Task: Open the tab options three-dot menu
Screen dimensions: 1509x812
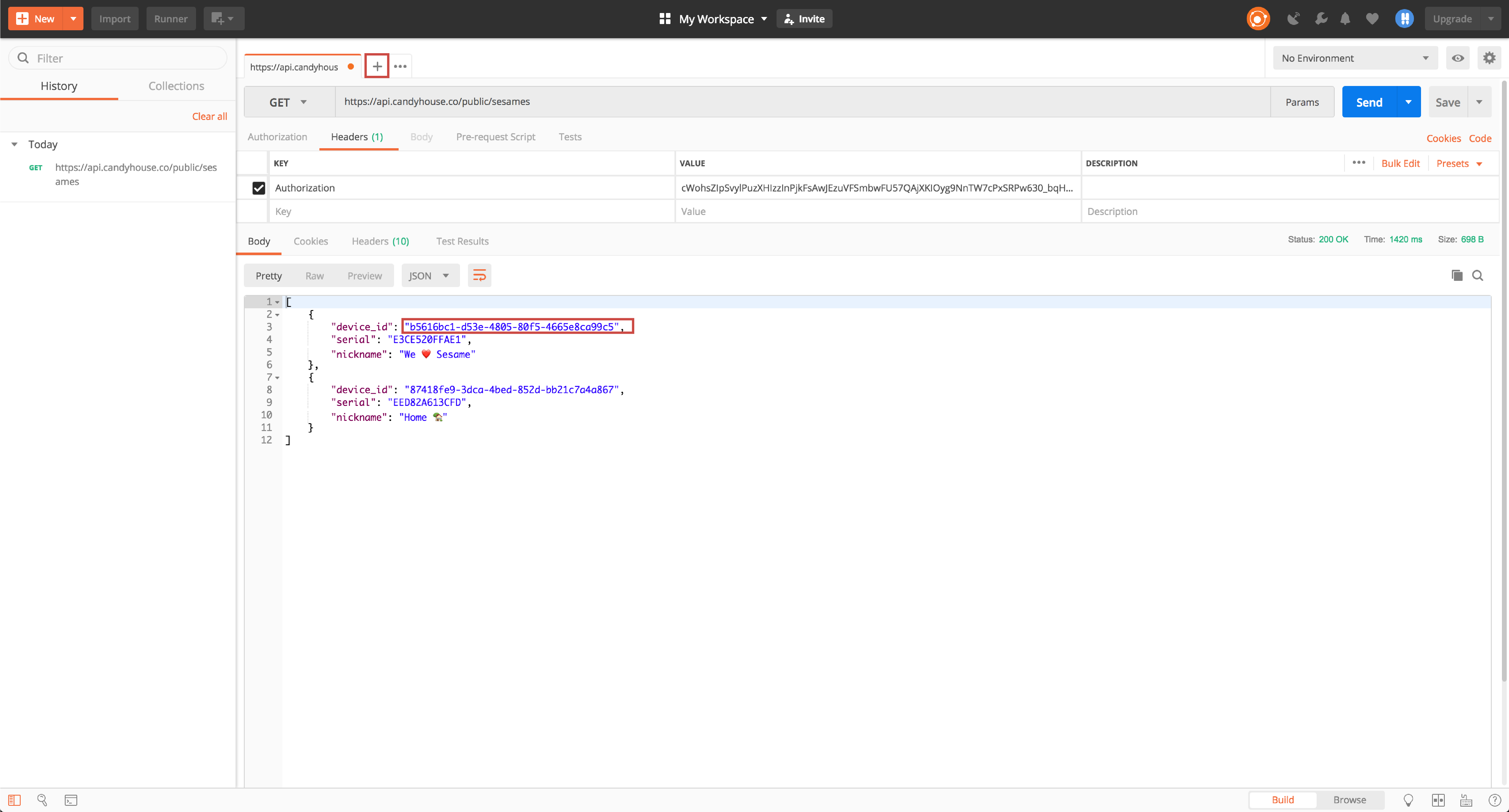Action: 400,66
